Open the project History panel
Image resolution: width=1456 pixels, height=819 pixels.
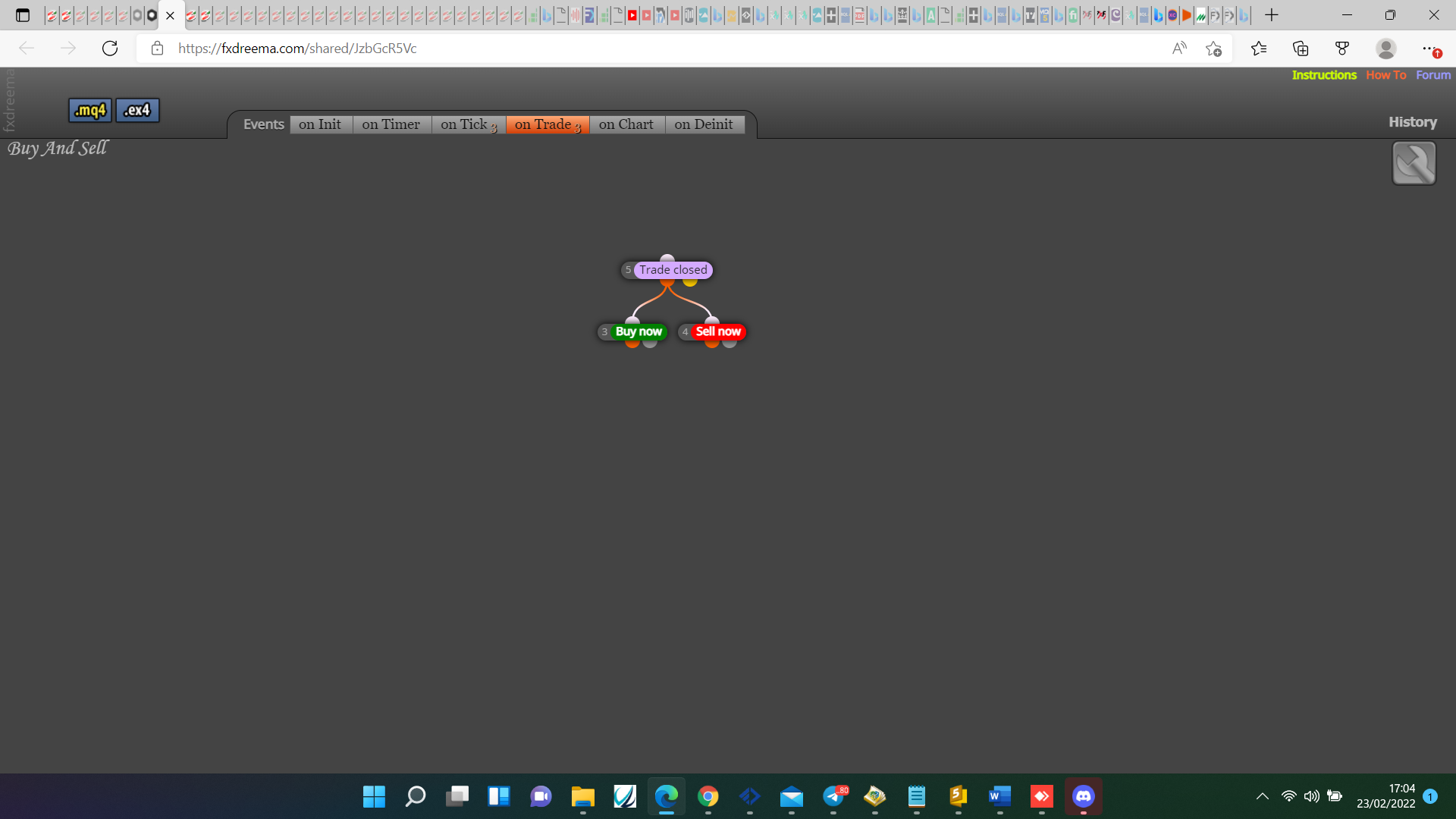point(1413,122)
